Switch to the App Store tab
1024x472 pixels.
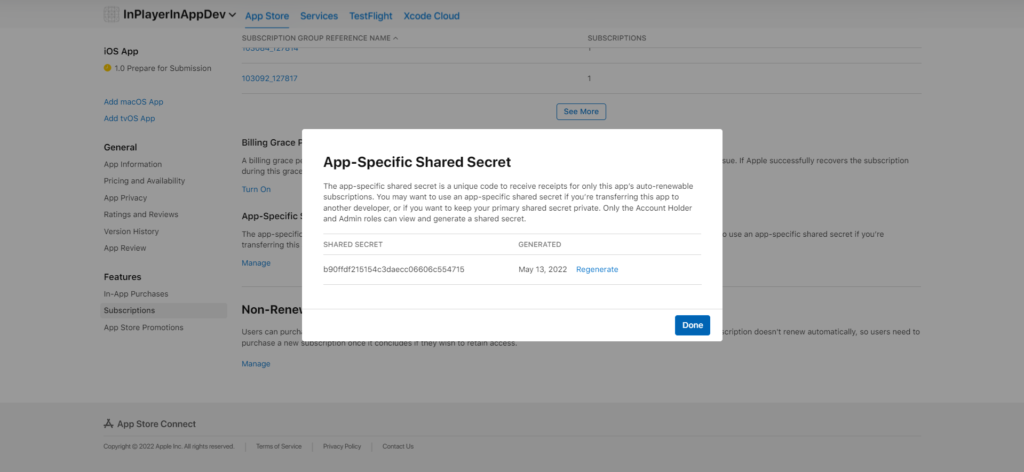coord(267,16)
